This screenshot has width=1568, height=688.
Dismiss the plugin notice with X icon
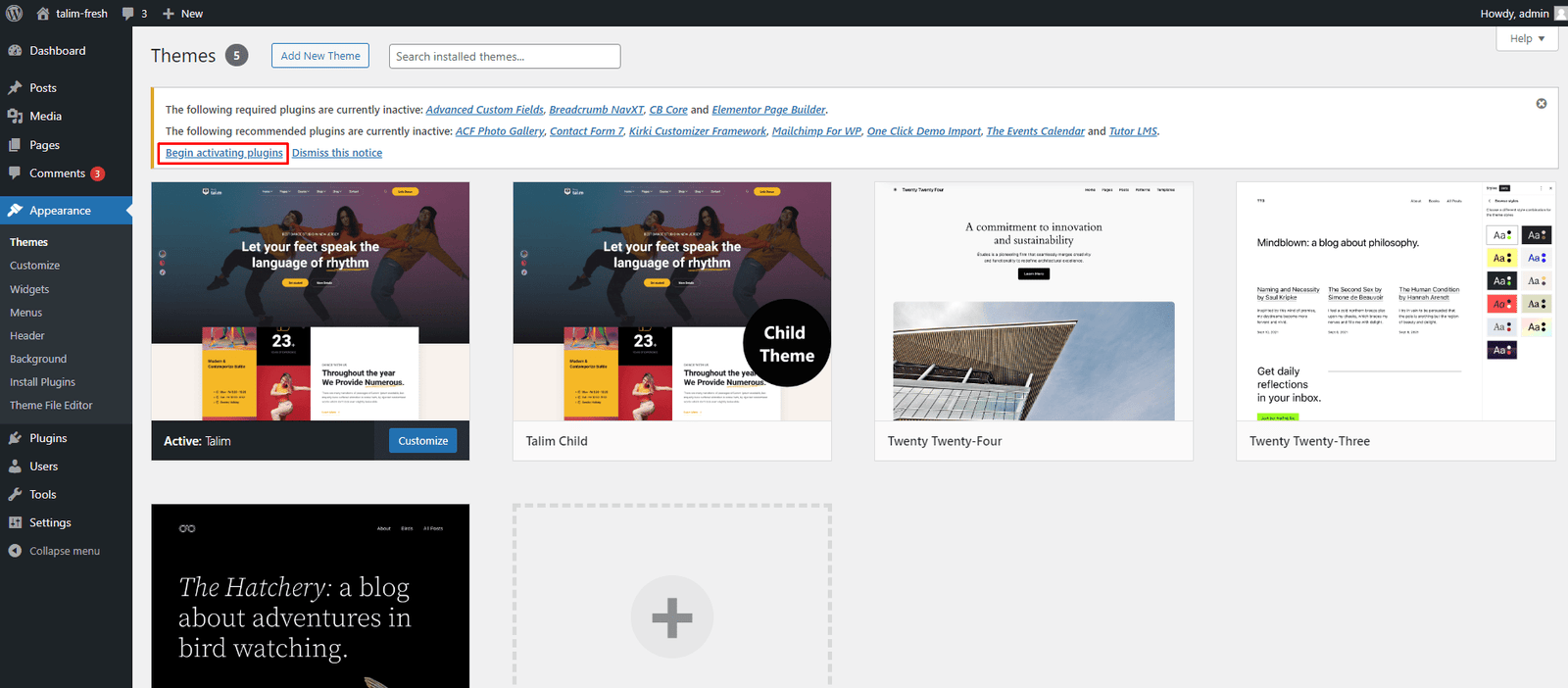click(x=1541, y=104)
